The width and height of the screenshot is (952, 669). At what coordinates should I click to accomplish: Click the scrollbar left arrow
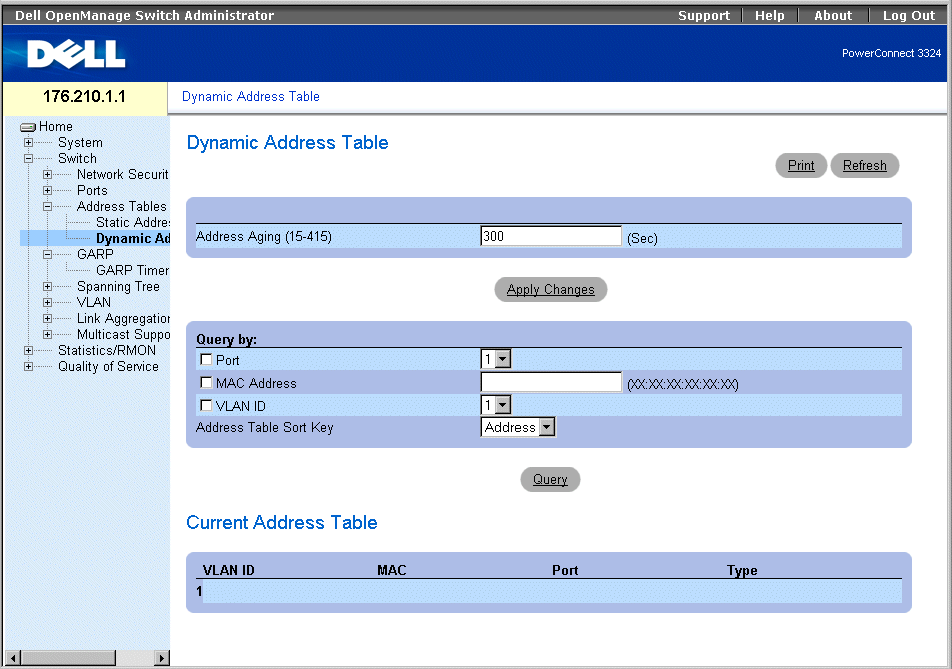click(x=13, y=658)
